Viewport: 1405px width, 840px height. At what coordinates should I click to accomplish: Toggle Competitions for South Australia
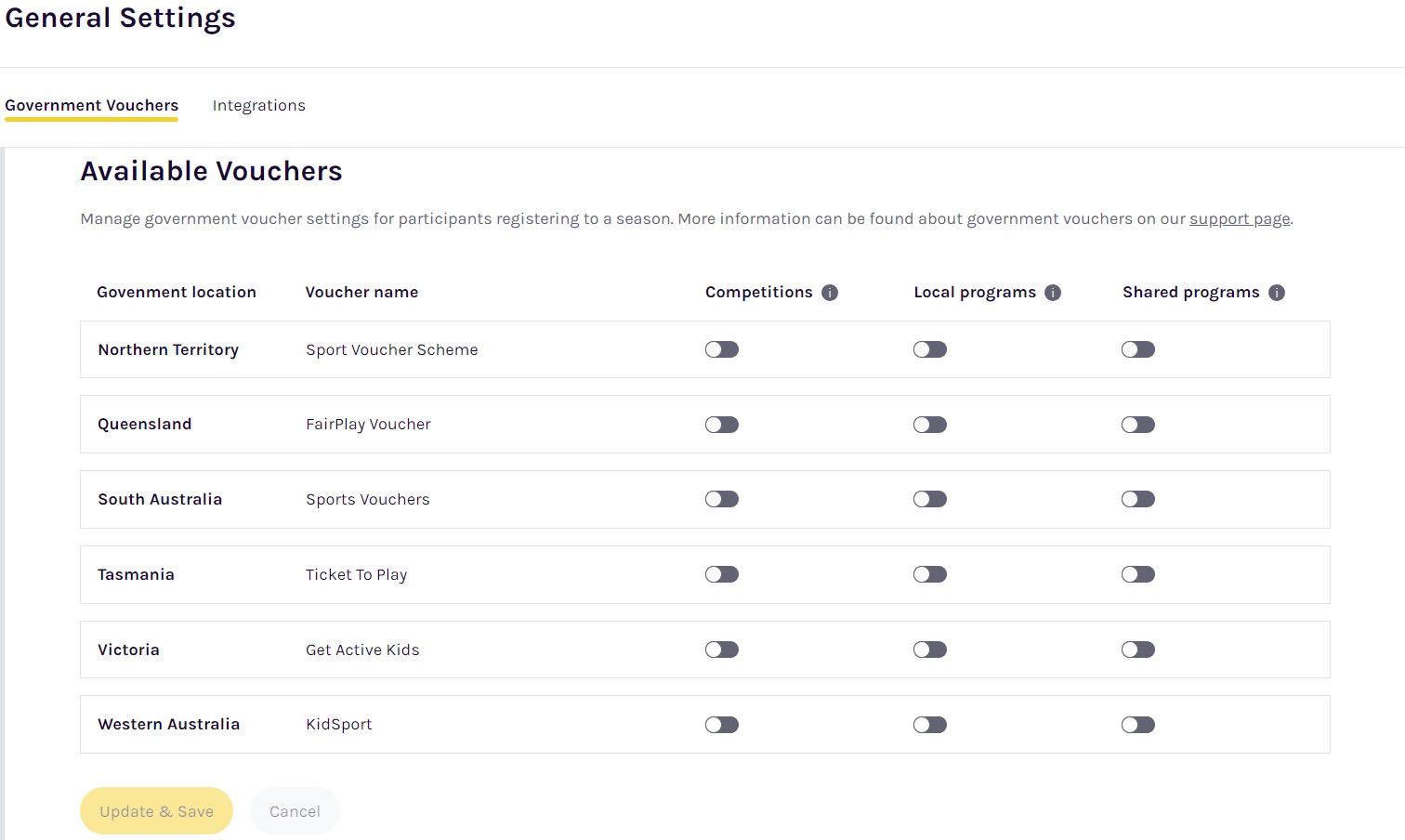[x=721, y=499]
